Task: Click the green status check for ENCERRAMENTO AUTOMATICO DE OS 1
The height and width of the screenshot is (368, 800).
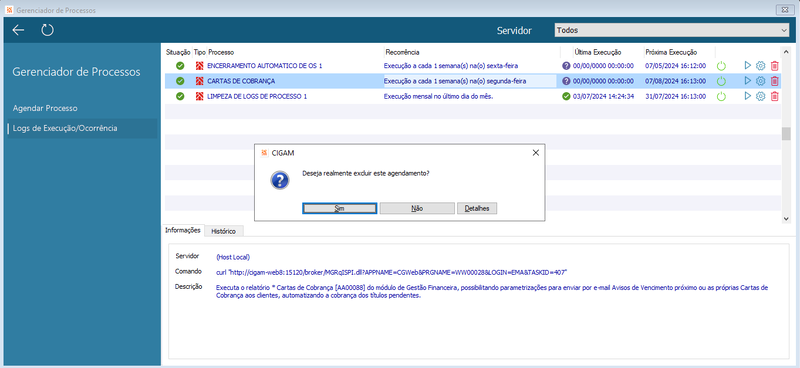Action: coord(180,66)
